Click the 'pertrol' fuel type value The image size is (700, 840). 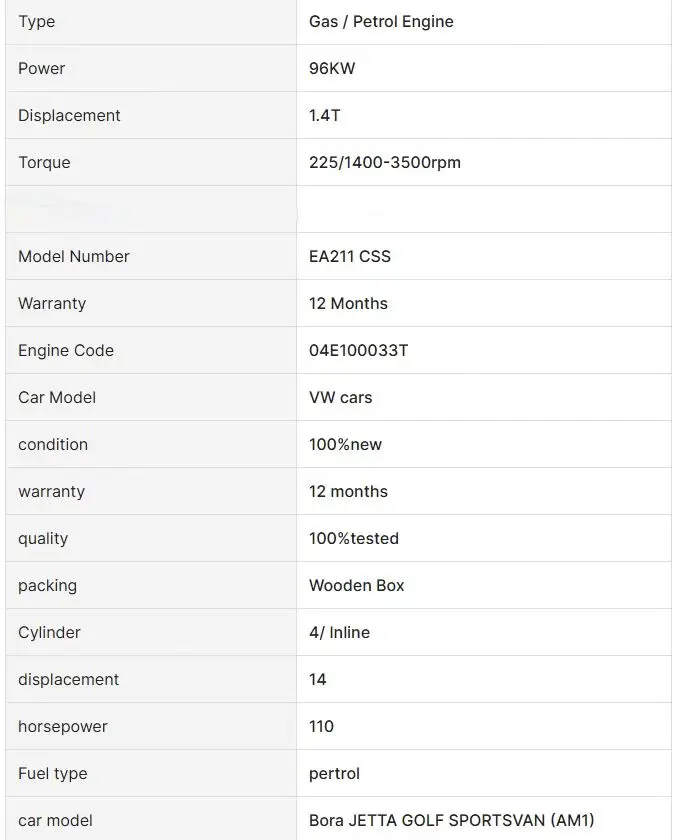334,773
